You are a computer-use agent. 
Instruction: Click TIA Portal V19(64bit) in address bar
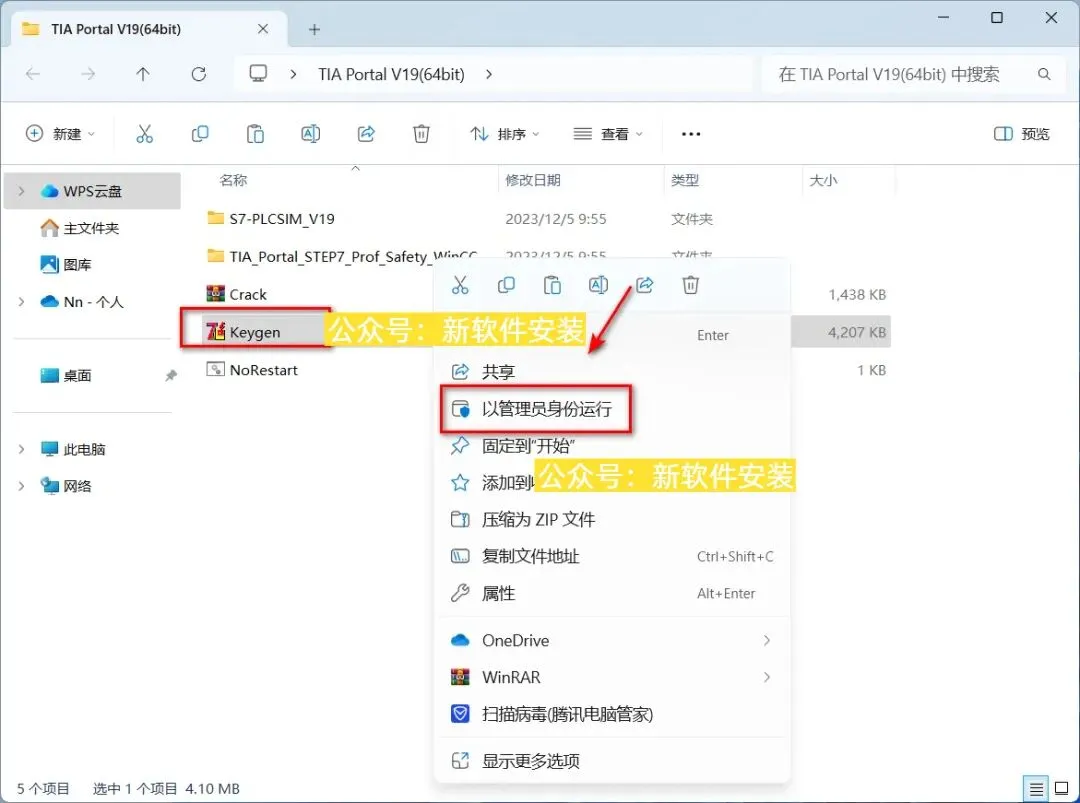[x=391, y=74]
